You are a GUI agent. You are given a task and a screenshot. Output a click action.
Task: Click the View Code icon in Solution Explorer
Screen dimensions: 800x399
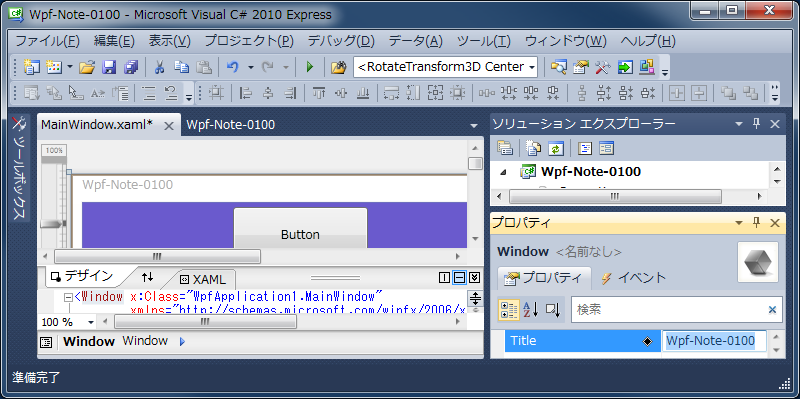pos(584,148)
